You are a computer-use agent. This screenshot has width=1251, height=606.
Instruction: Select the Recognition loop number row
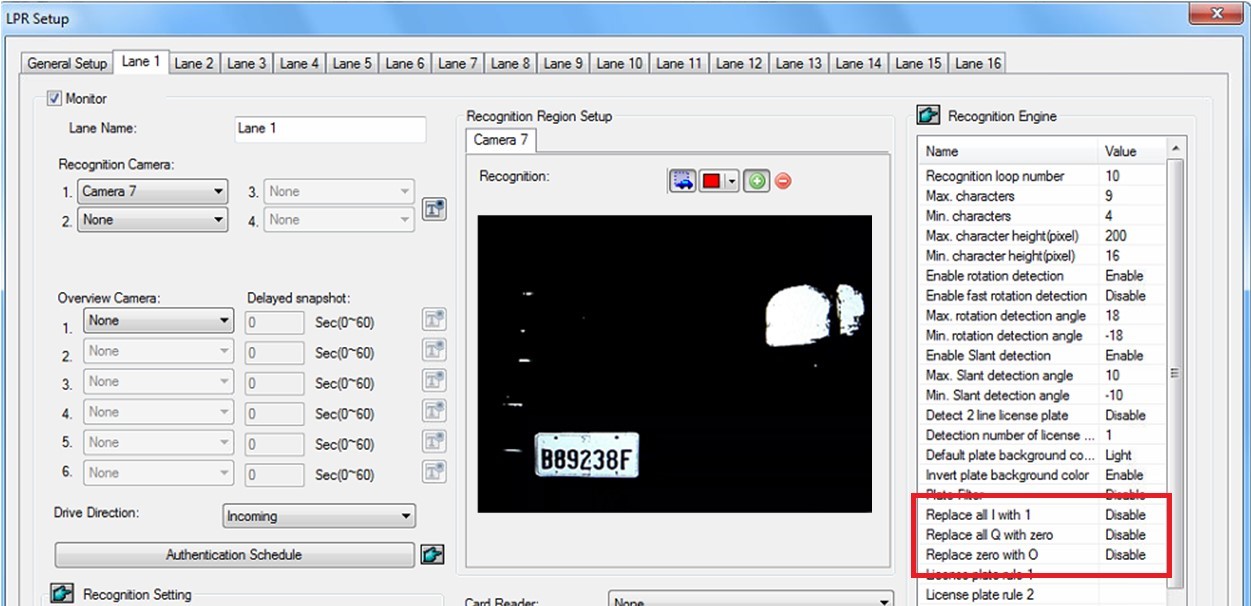[1041, 176]
